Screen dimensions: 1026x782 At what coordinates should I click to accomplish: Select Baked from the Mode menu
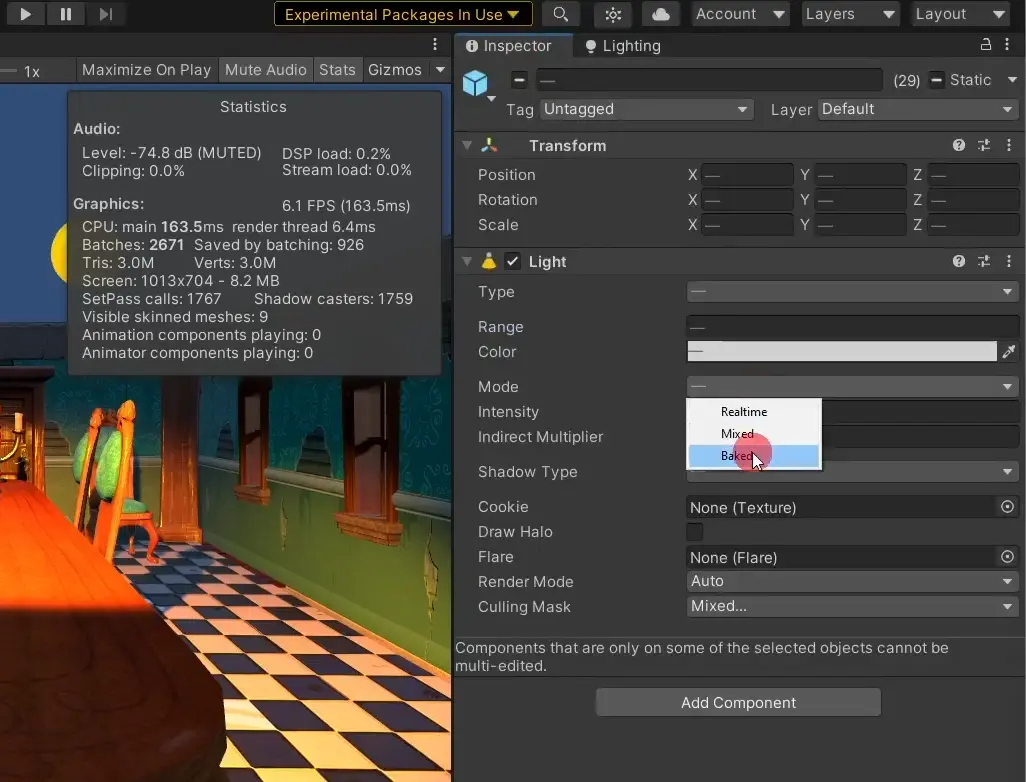[x=738, y=456]
